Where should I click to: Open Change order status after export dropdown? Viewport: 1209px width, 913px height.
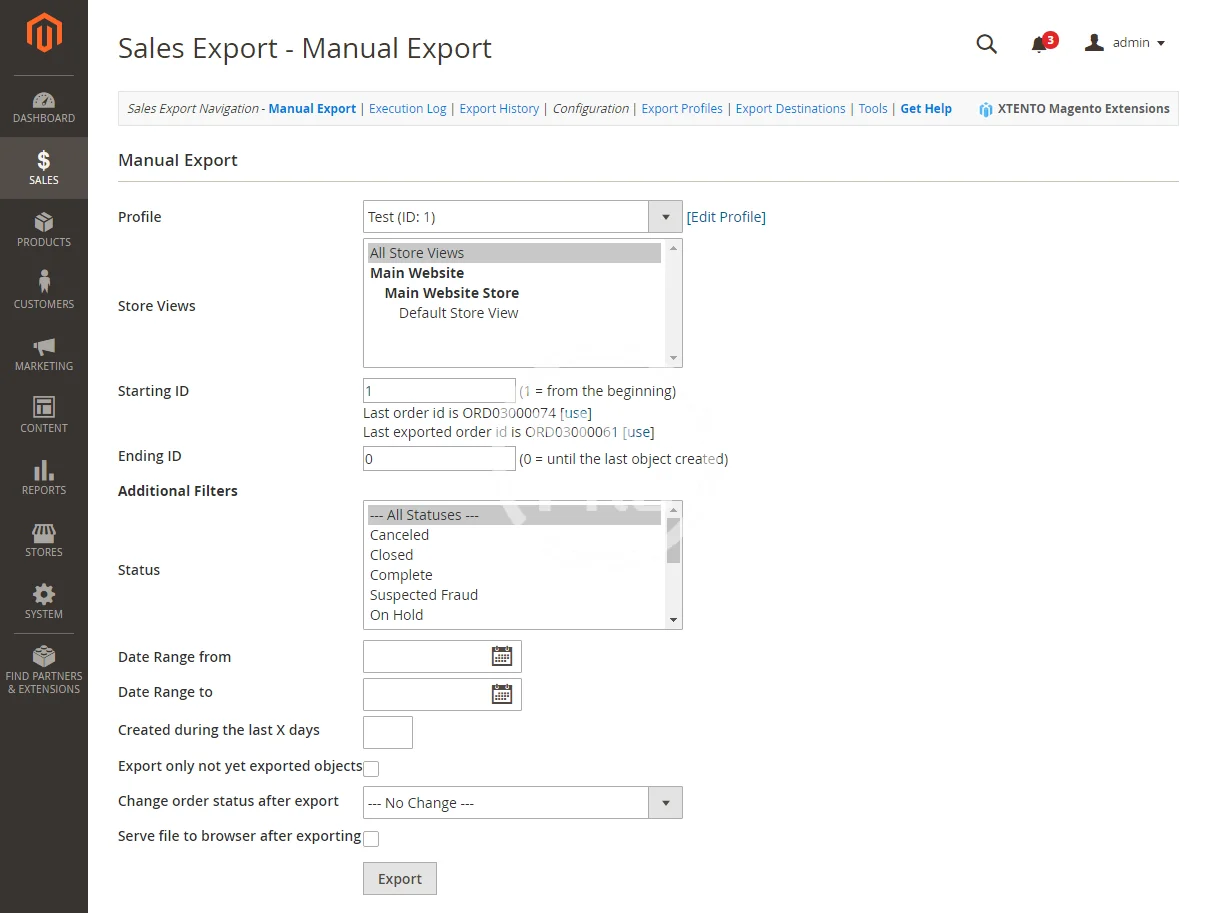tap(665, 803)
